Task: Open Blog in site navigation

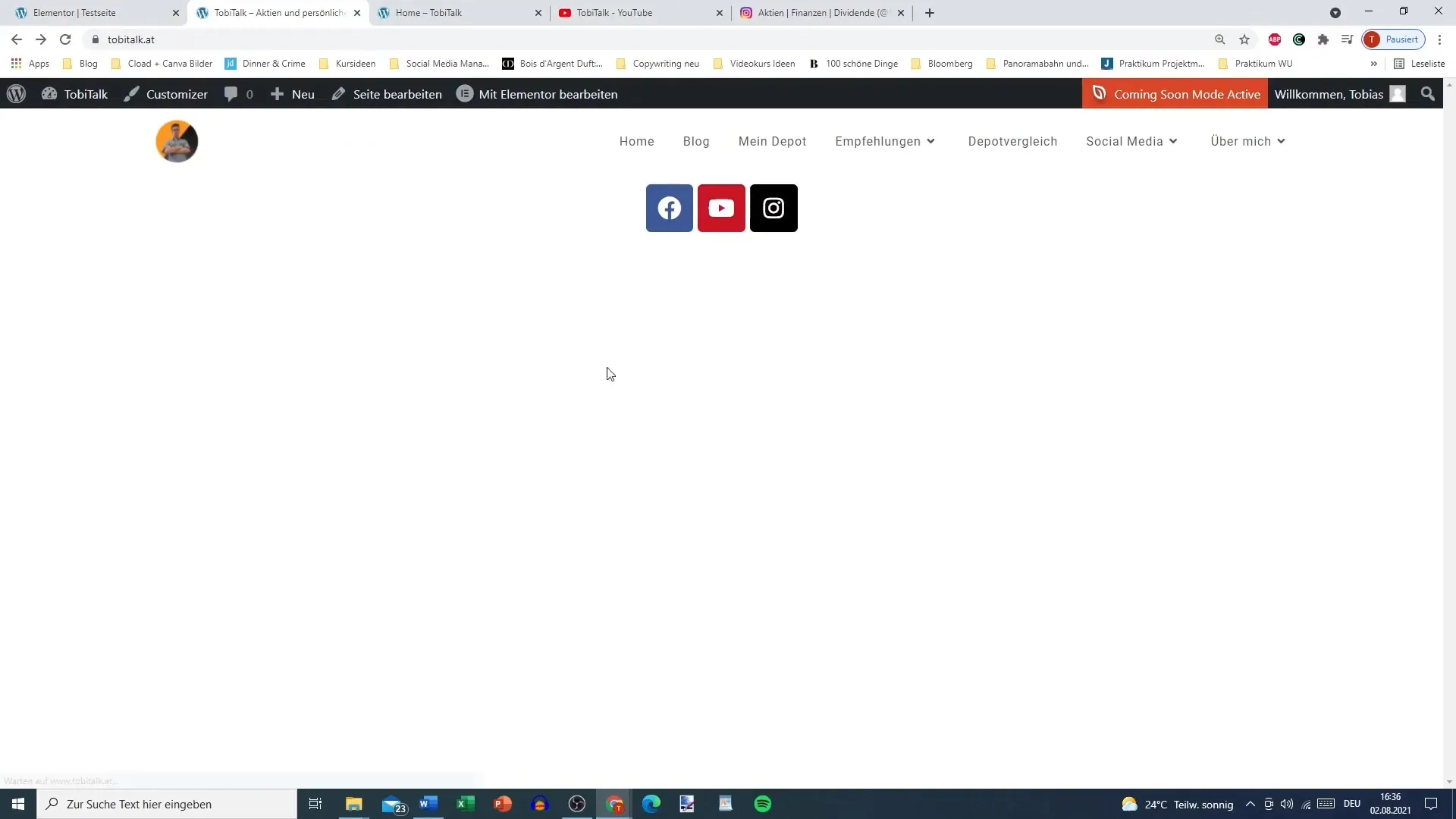Action: point(696,141)
